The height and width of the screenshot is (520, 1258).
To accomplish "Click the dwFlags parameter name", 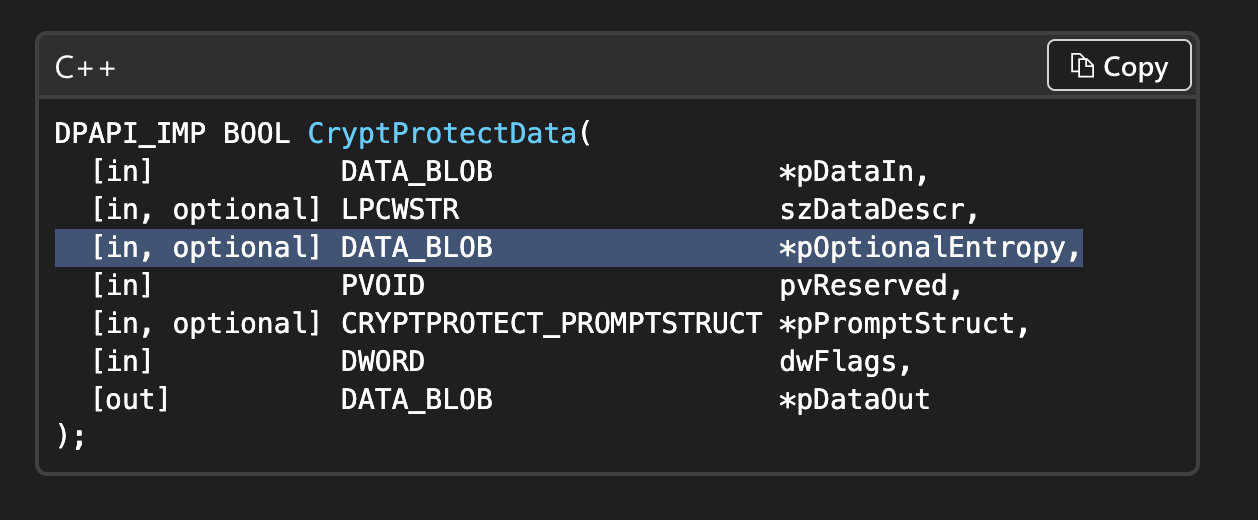I will click(845, 362).
